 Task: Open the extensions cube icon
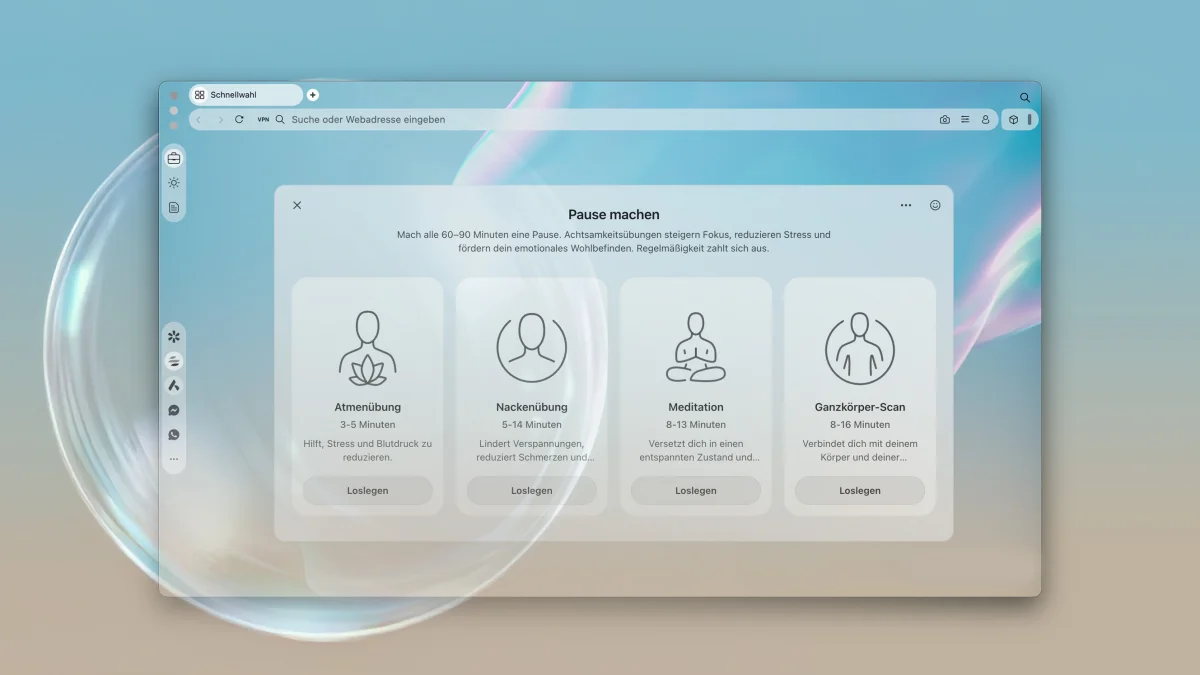1013,120
